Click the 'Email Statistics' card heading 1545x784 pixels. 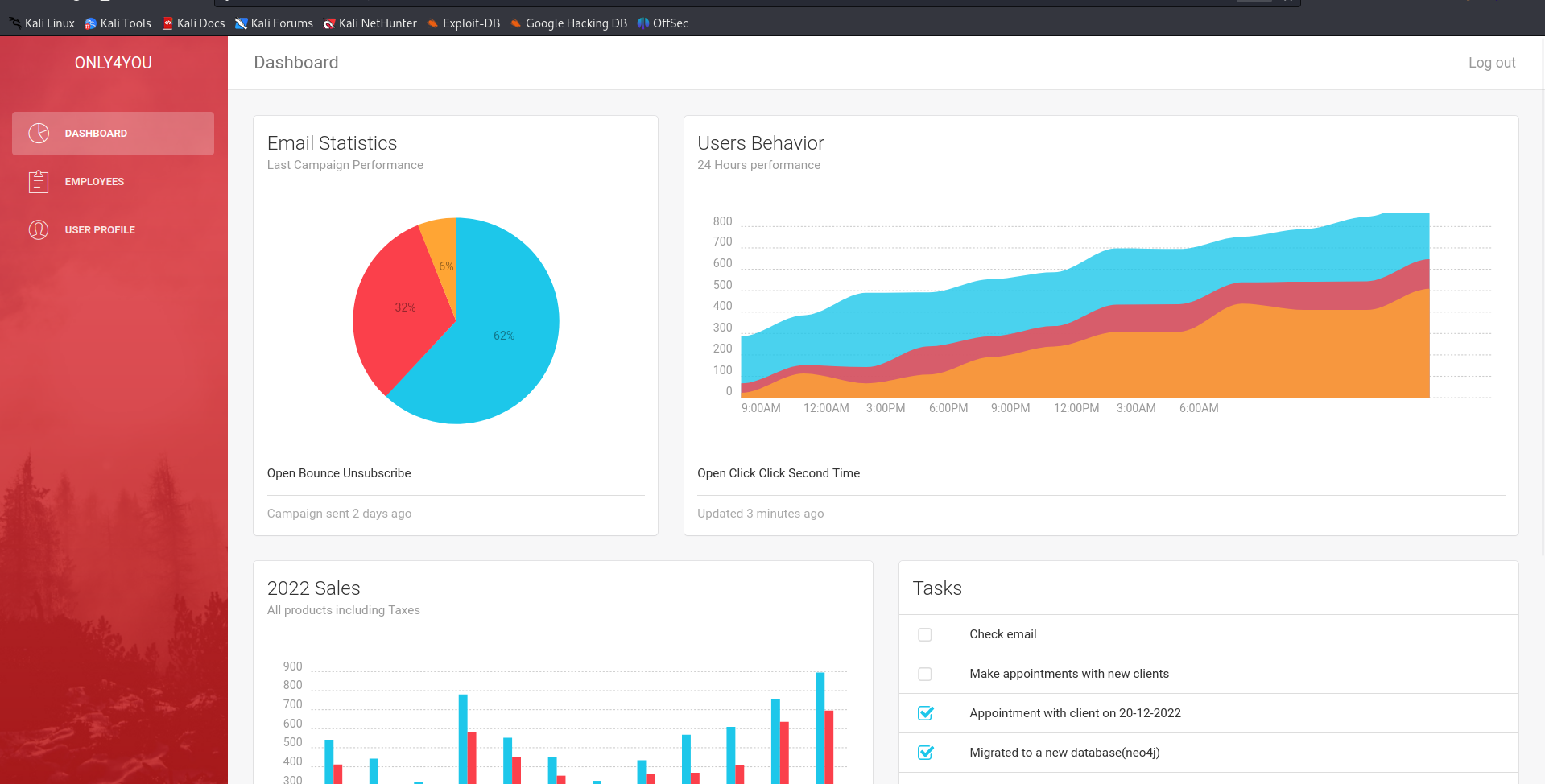tap(333, 143)
